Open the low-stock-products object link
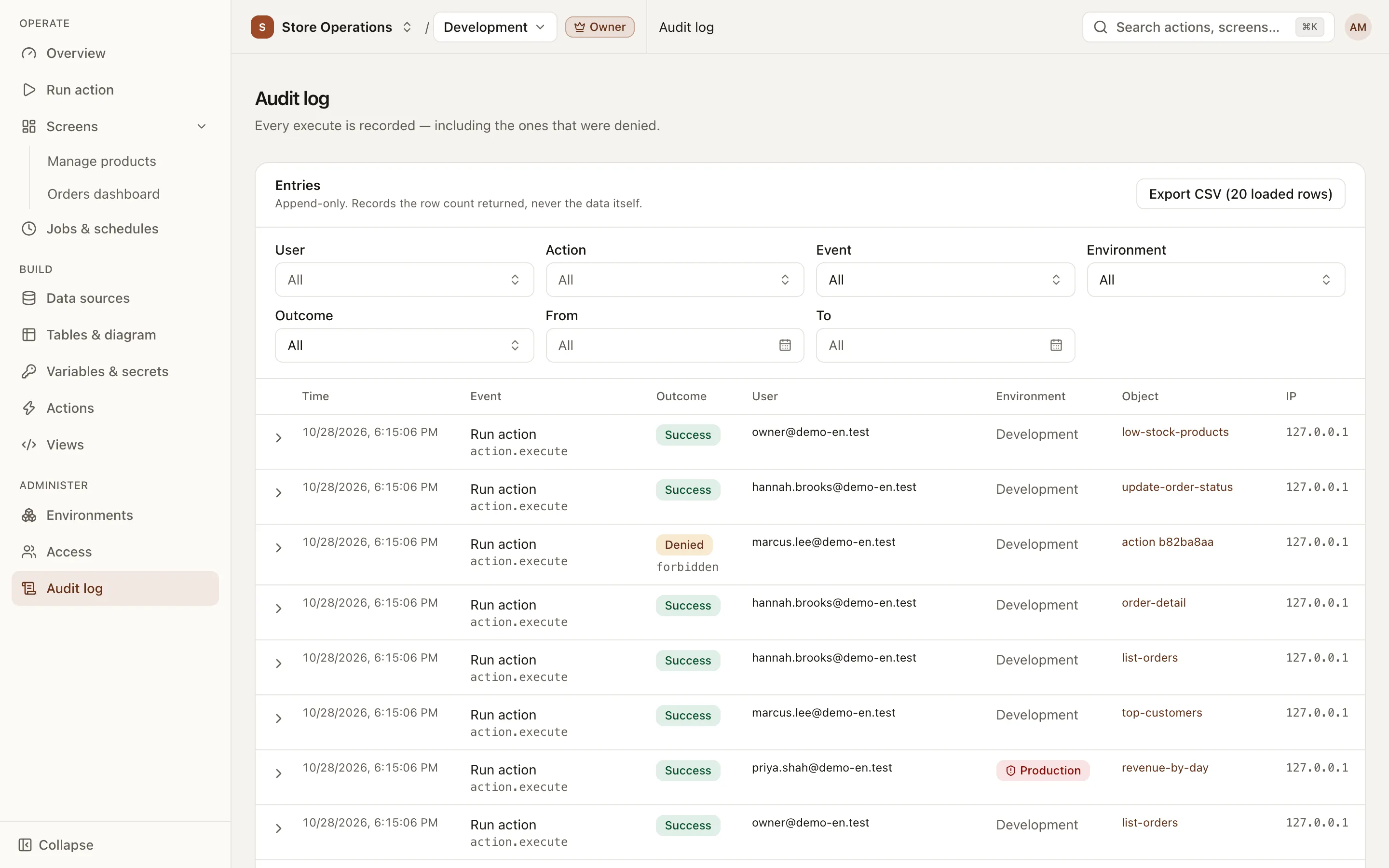 point(1175,432)
